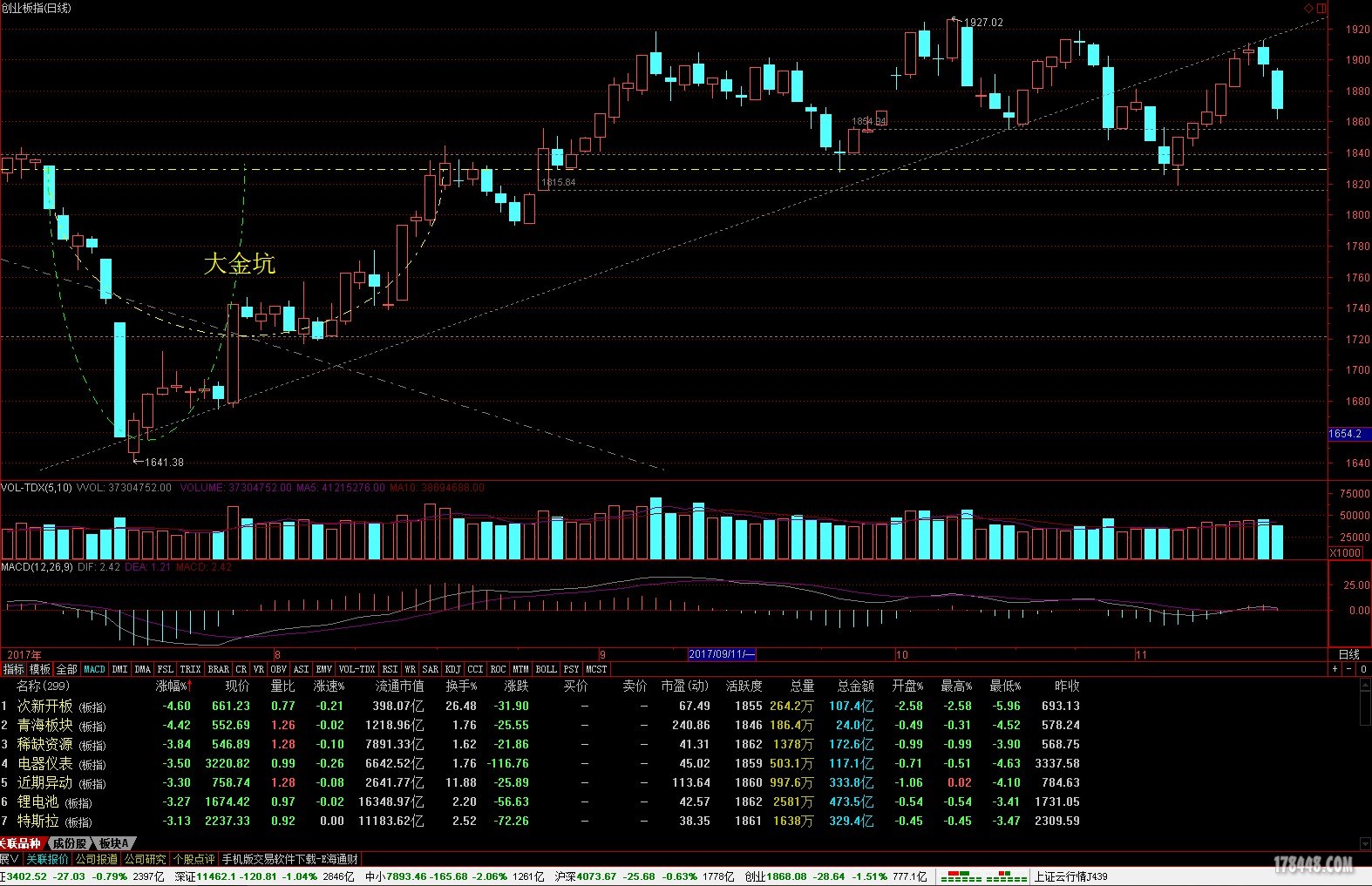The image size is (1372, 886).
Task: Select the 次新开板 row
Action: (x=540, y=707)
